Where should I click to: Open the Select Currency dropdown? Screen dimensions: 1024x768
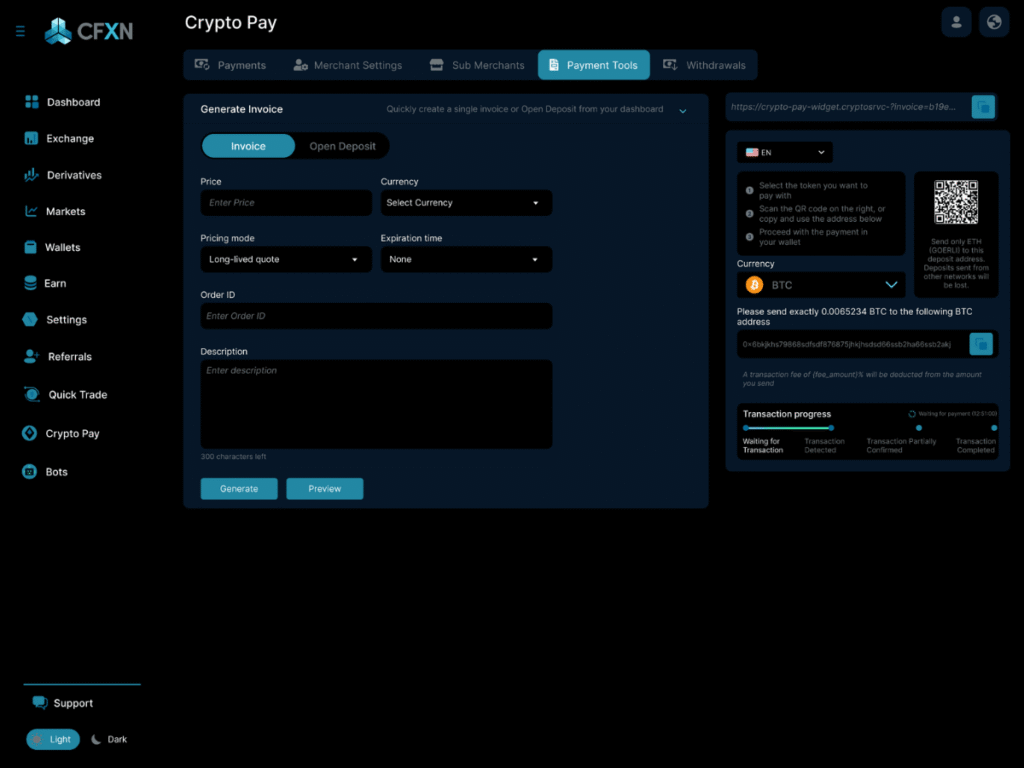click(x=466, y=202)
